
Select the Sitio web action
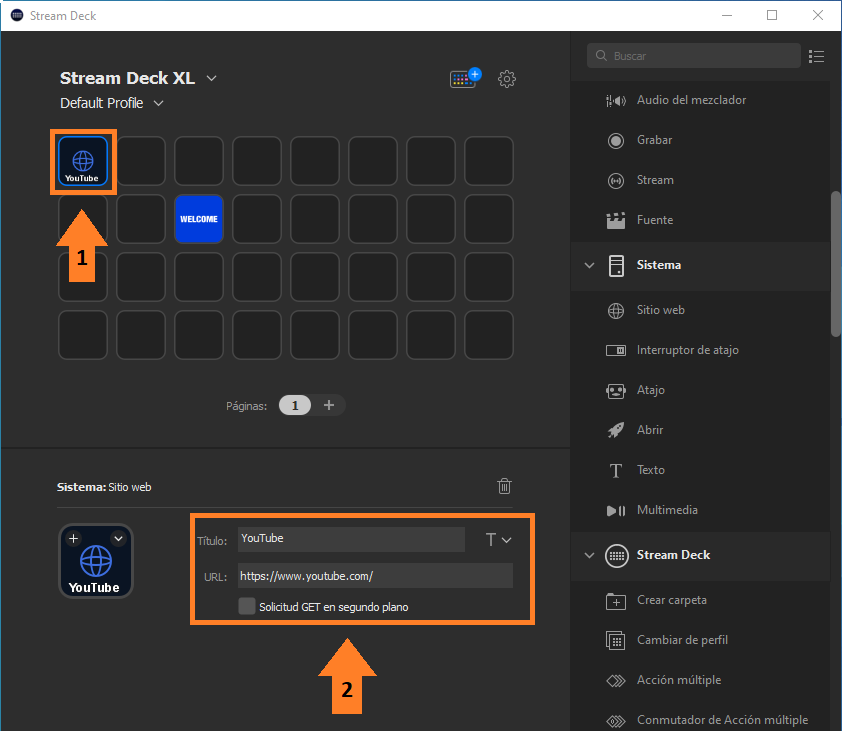click(660, 310)
